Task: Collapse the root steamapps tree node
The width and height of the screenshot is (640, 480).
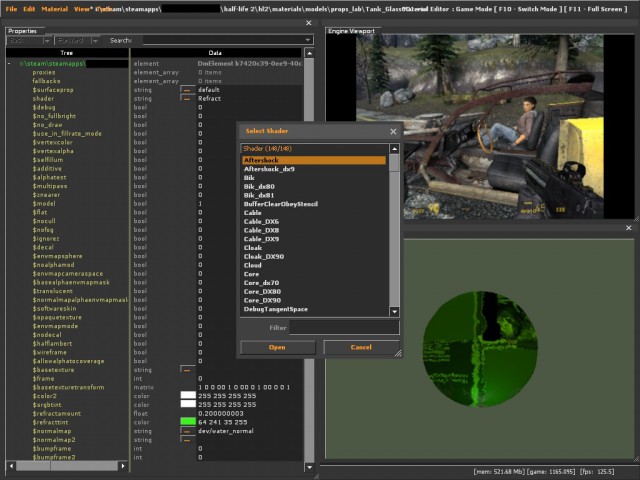Action: tap(9, 64)
